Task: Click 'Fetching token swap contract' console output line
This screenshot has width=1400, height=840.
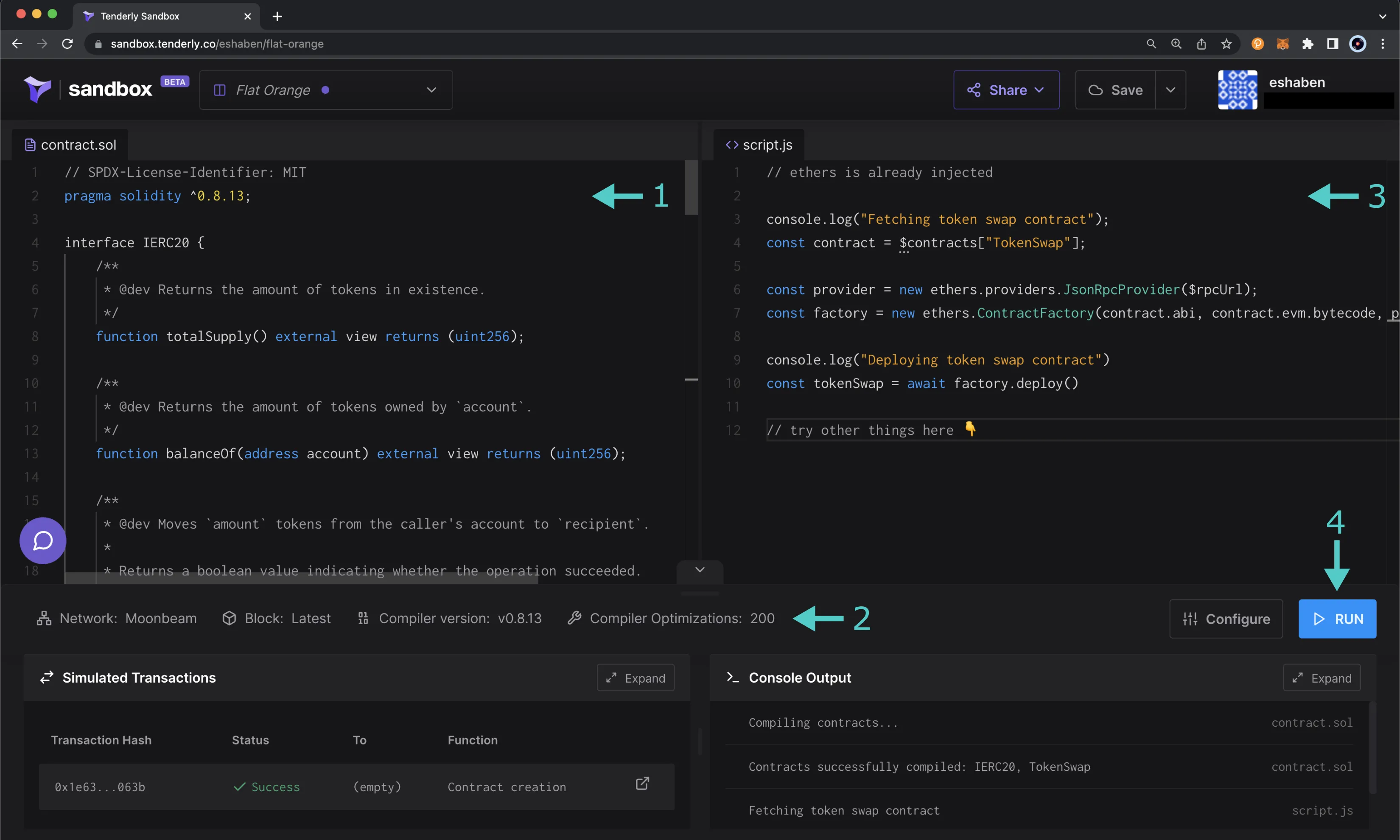Action: 844,810
